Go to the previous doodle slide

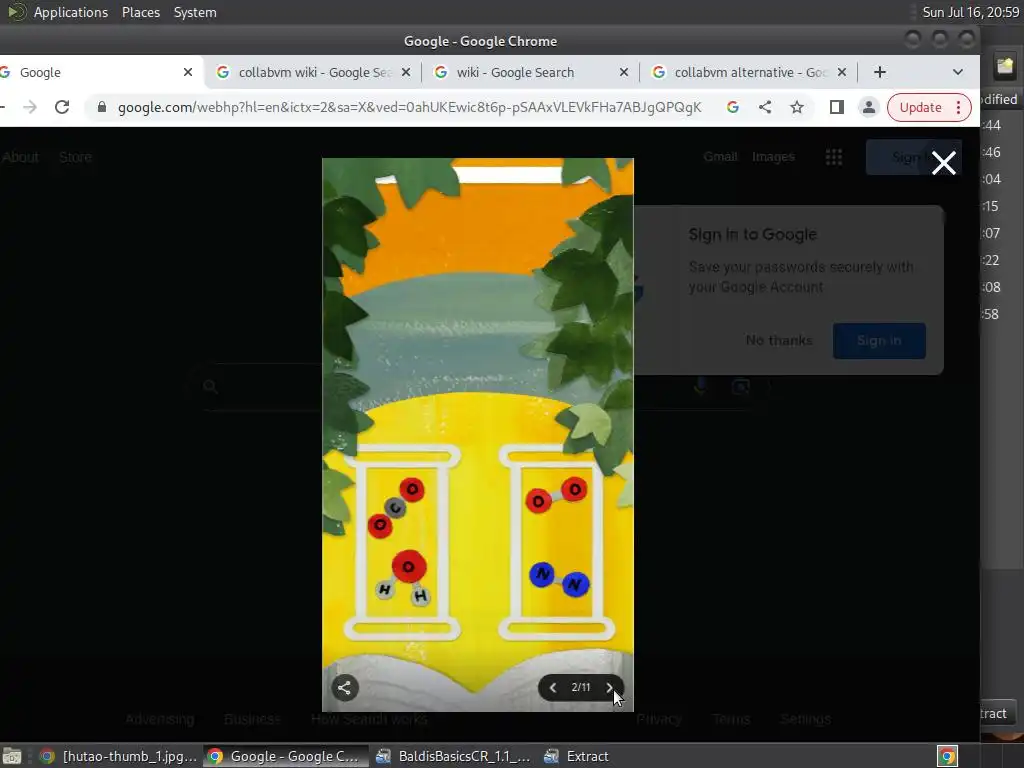[553, 687]
